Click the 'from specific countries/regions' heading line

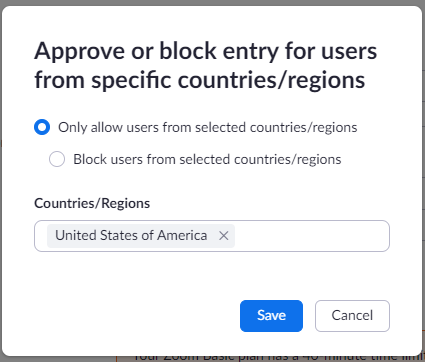[x=200, y=80]
